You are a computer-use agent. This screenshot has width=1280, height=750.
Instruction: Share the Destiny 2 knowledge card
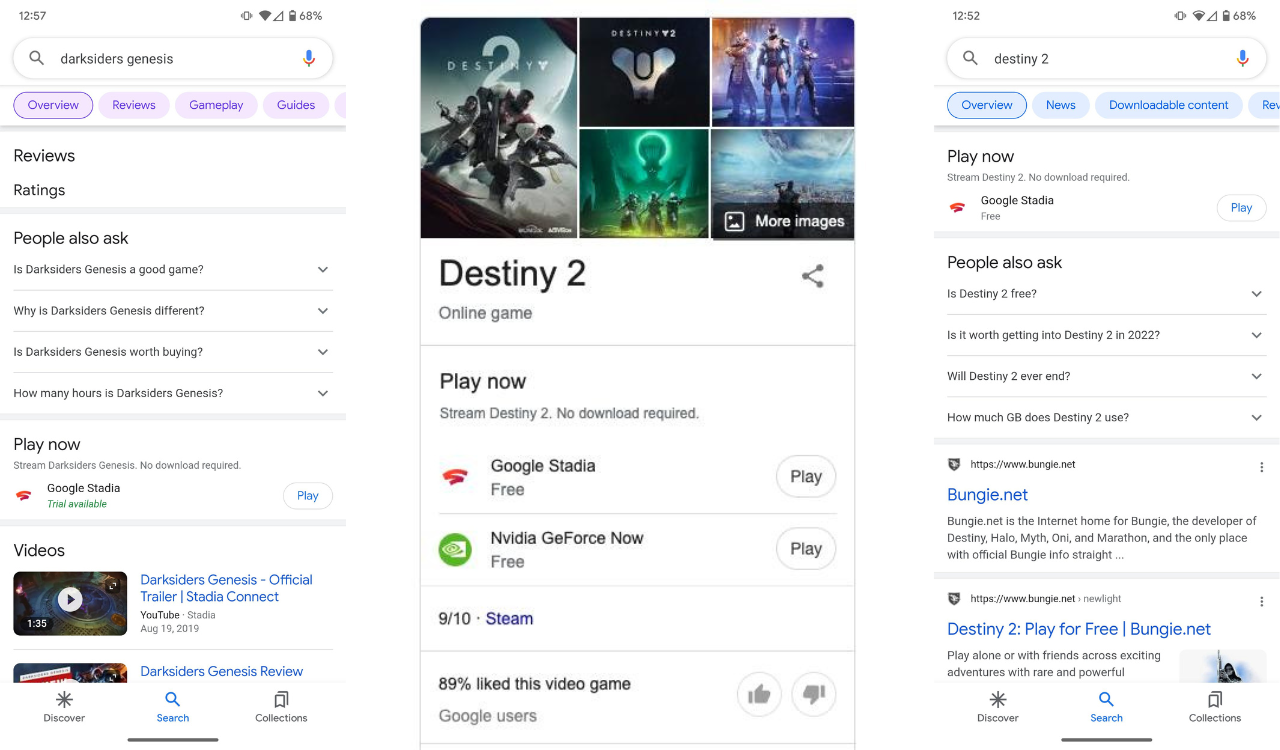pos(813,276)
